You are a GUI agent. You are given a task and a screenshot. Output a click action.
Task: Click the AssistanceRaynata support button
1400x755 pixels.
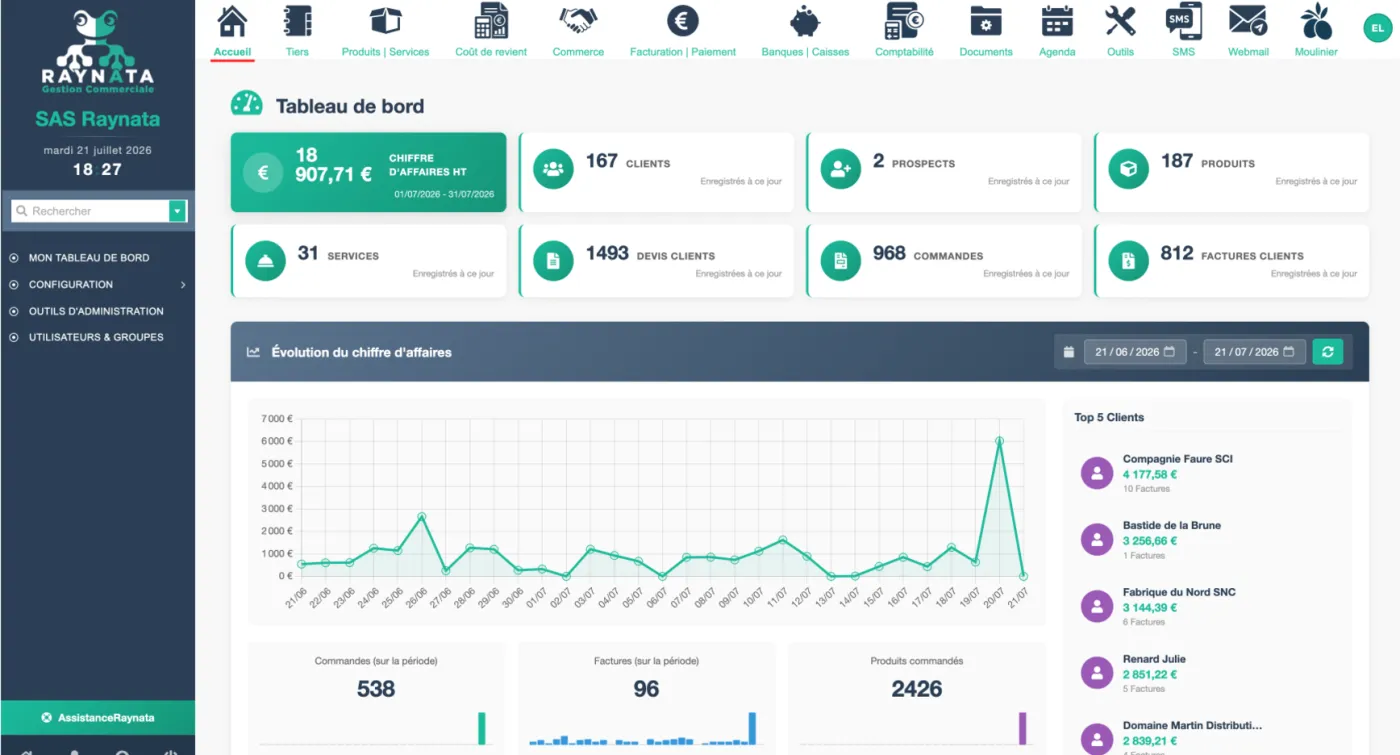[x=98, y=718]
